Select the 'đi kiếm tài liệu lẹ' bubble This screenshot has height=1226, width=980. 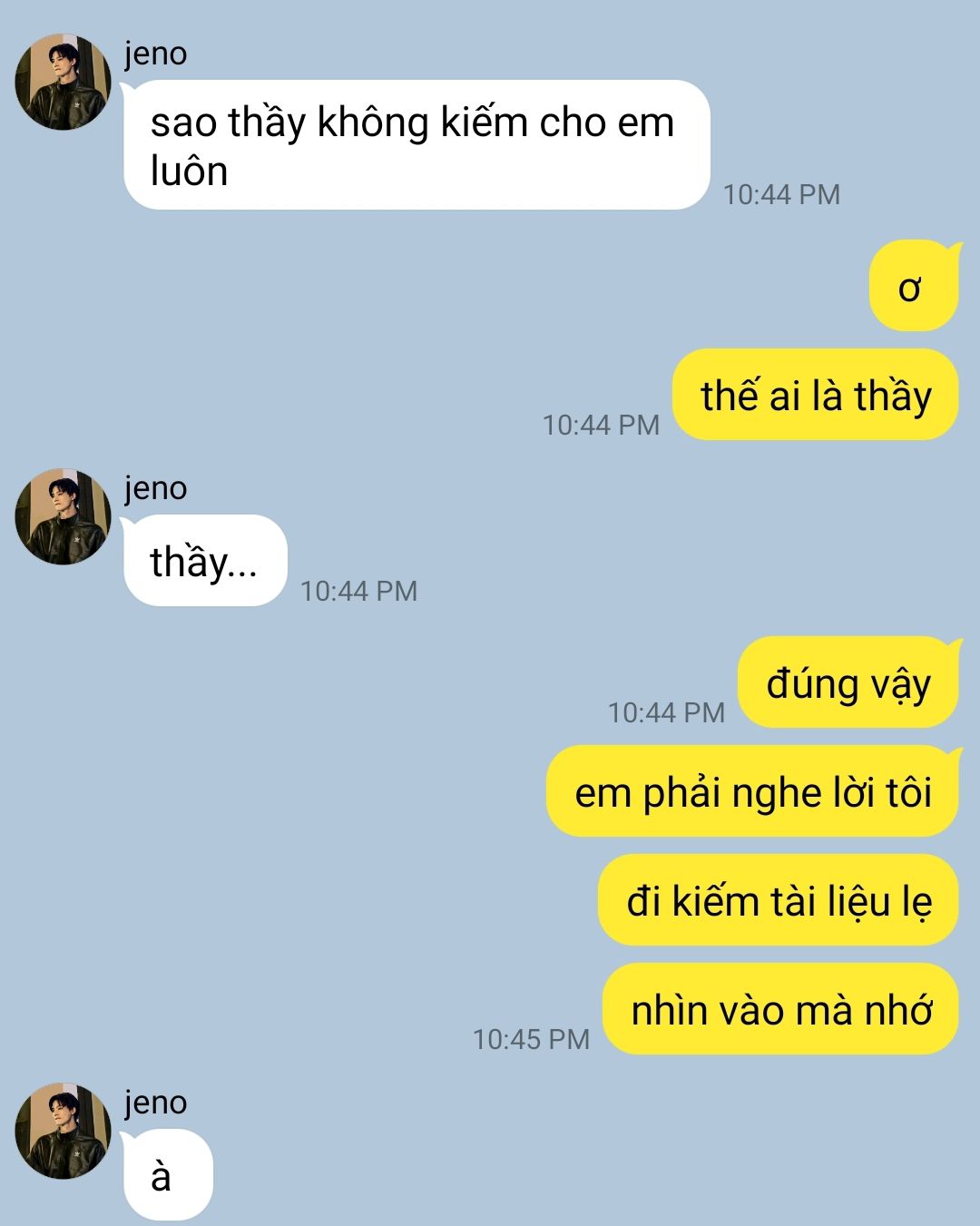tap(779, 900)
